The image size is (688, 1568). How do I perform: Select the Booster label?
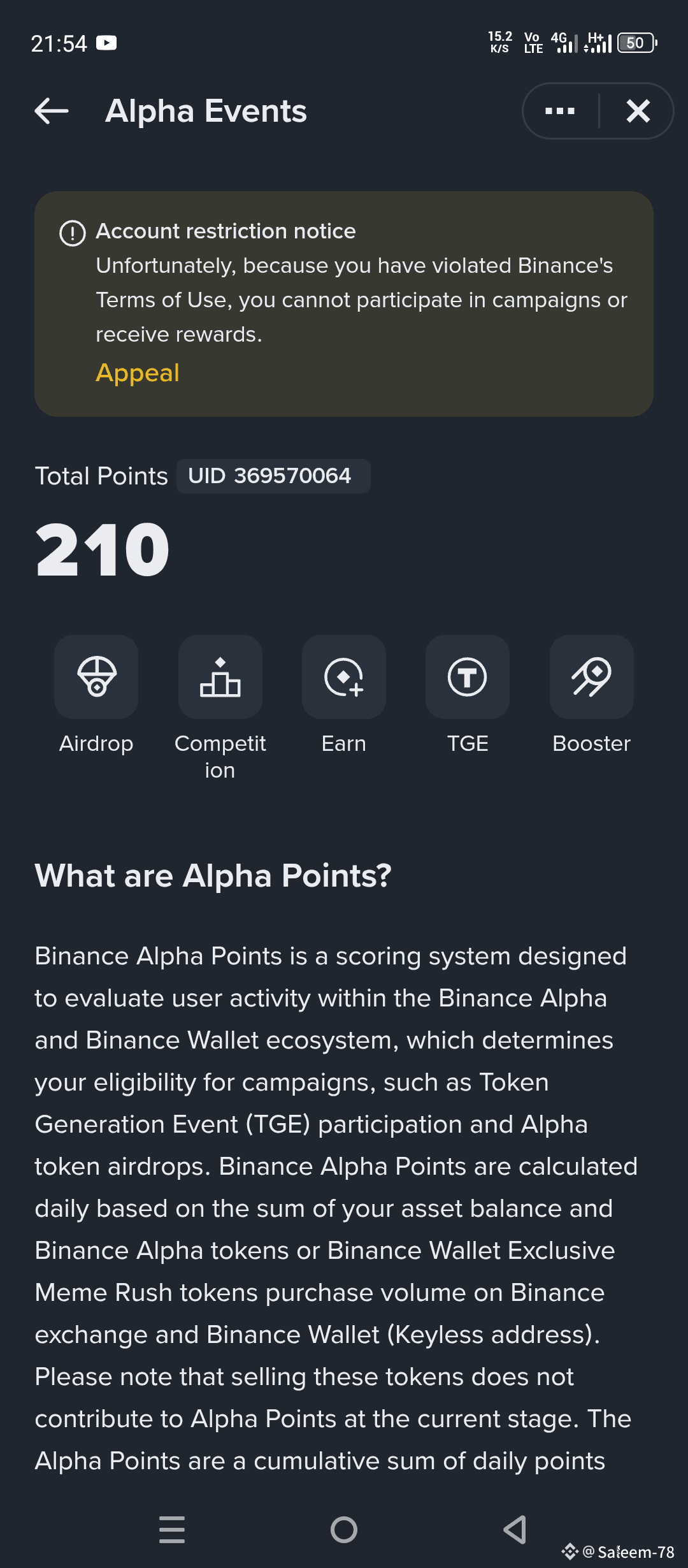coord(591,743)
